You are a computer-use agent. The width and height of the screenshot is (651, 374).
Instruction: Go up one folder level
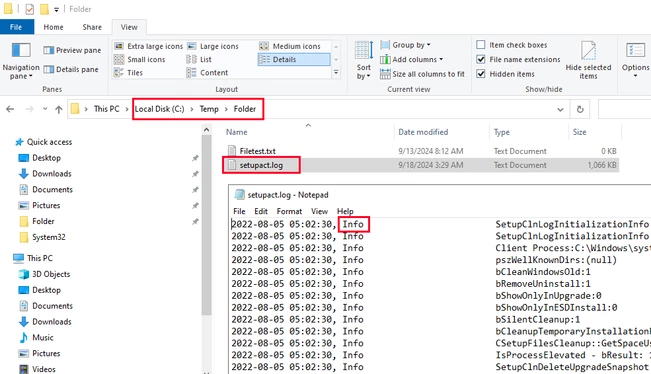click(59, 109)
